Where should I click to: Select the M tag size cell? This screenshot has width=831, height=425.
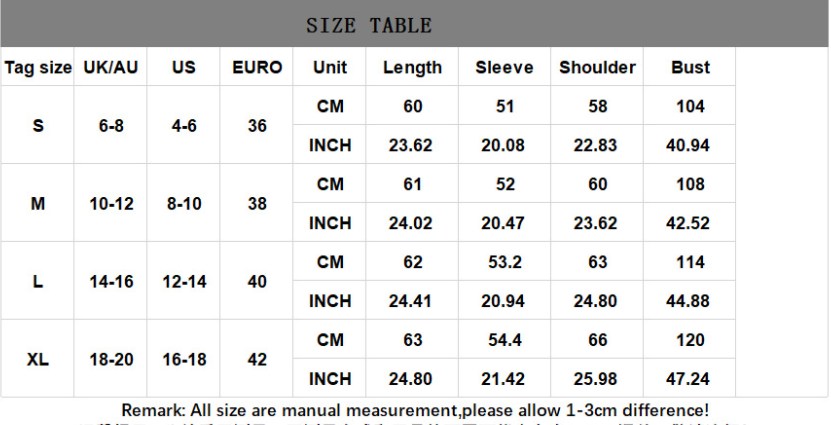pyautogui.click(x=38, y=203)
